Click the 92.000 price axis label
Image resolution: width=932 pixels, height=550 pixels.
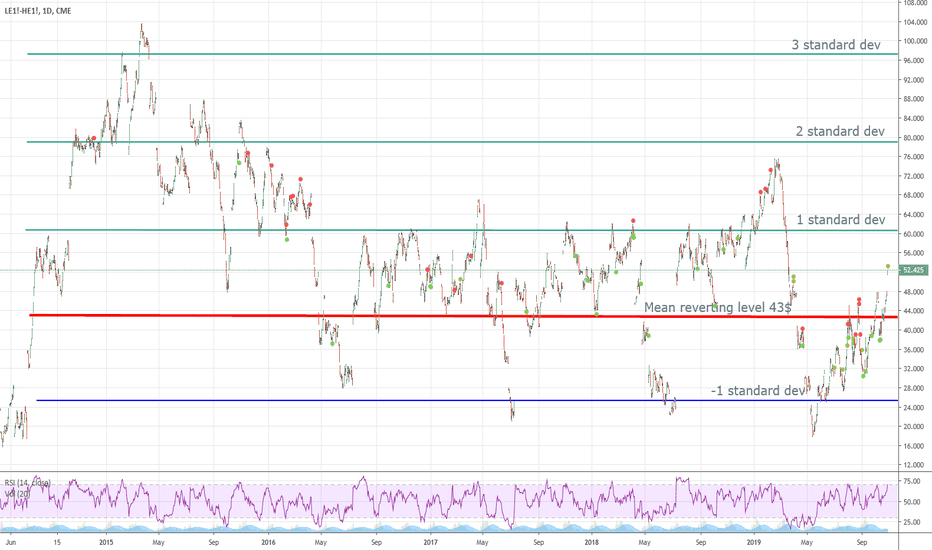point(915,80)
